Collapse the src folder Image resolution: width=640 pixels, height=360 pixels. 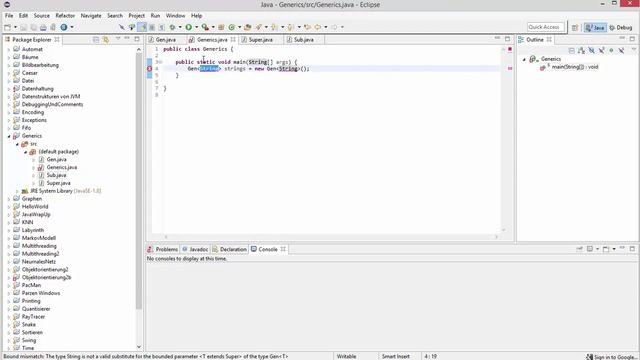coord(17,144)
